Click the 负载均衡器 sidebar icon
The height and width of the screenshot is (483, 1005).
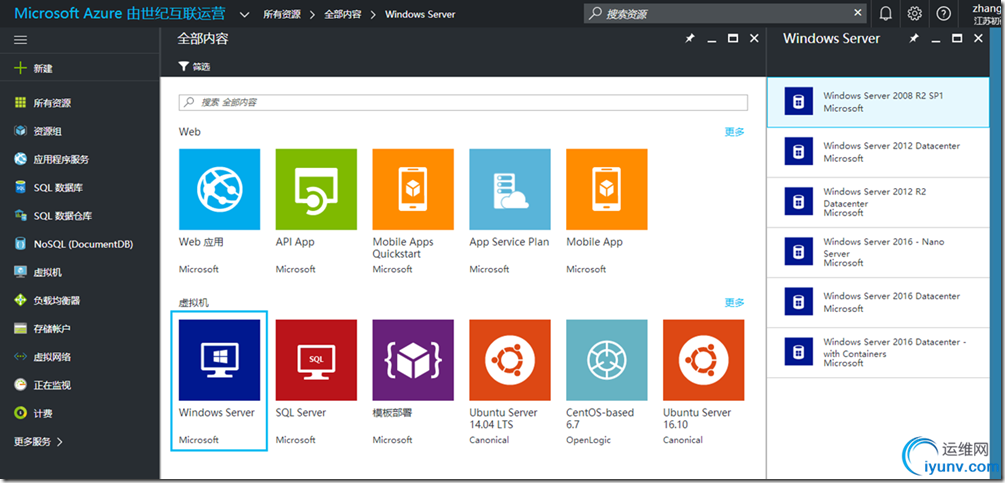(x=21, y=300)
